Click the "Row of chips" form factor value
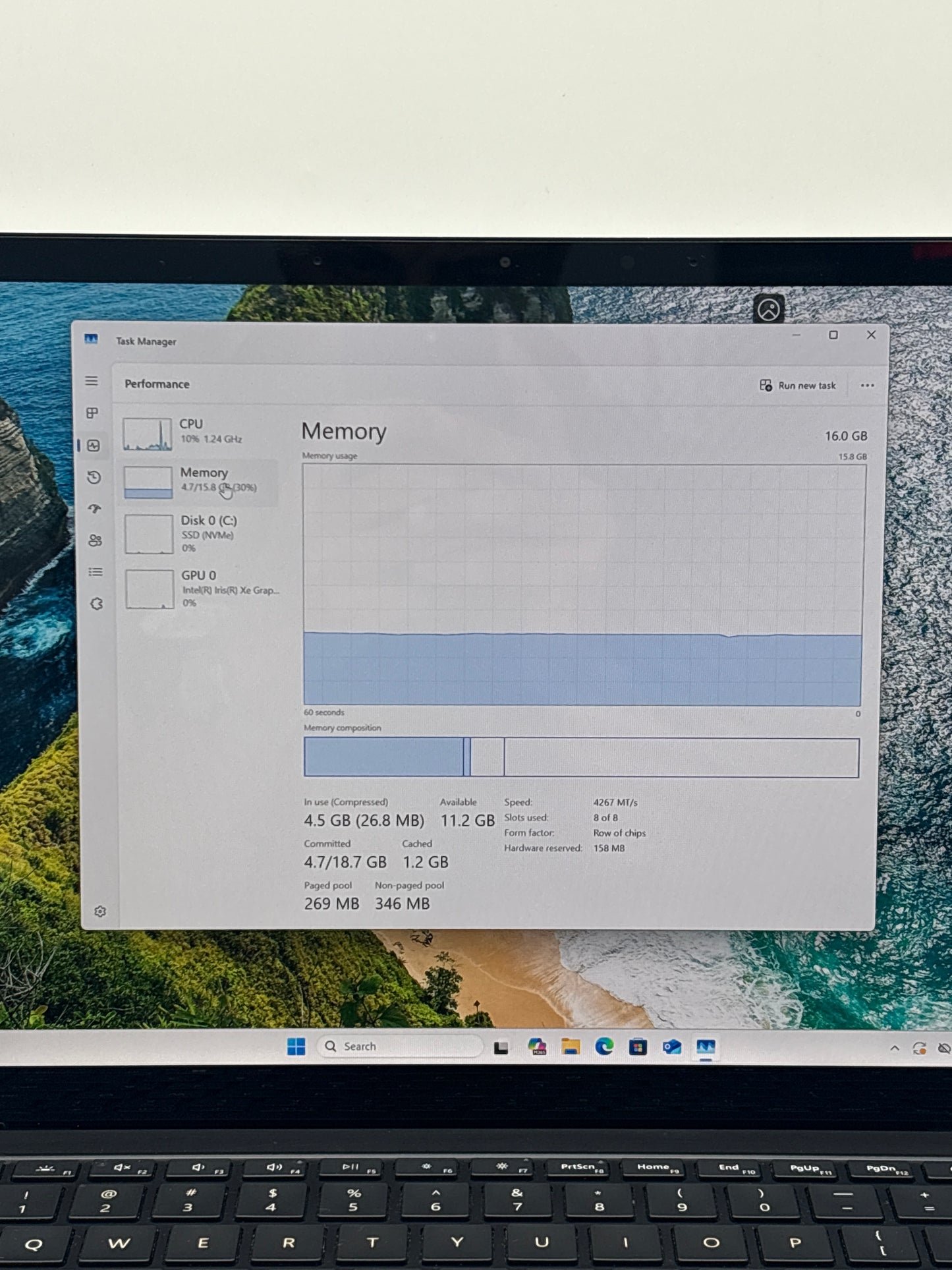The image size is (952, 1270). [x=619, y=833]
